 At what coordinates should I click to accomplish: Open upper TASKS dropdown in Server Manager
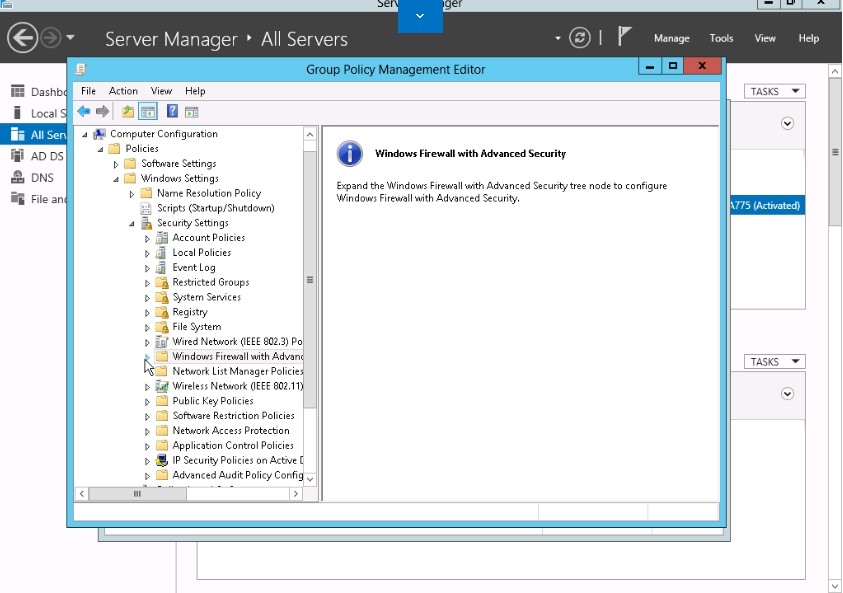click(775, 91)
